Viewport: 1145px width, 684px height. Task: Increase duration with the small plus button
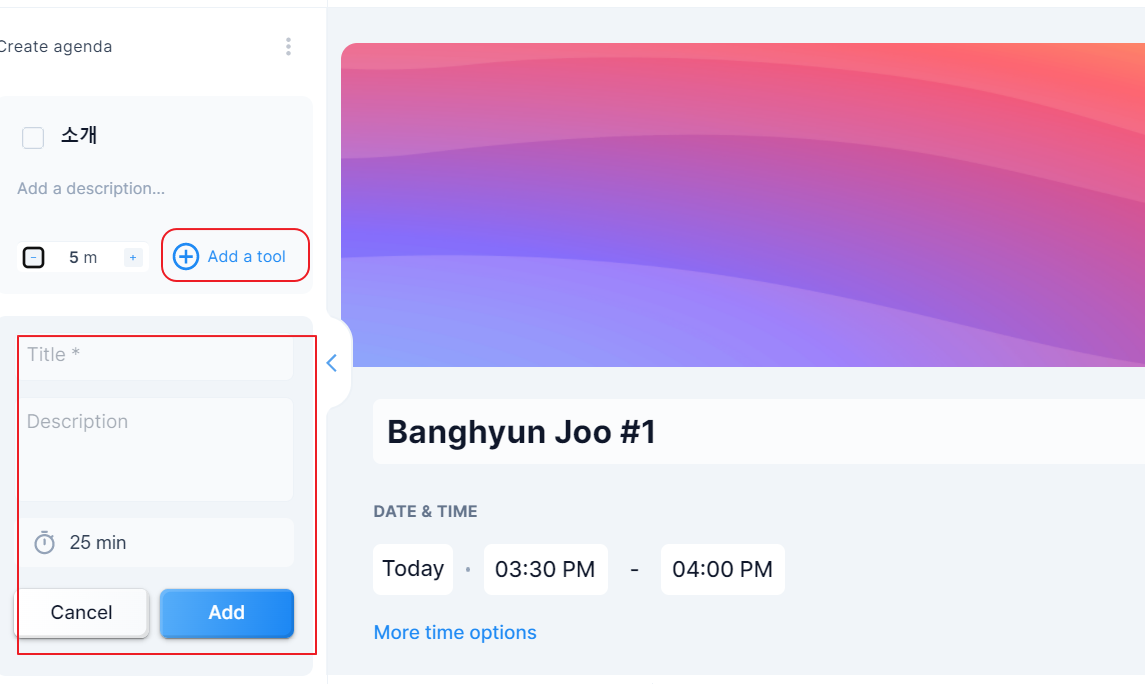tap(133, 258)
